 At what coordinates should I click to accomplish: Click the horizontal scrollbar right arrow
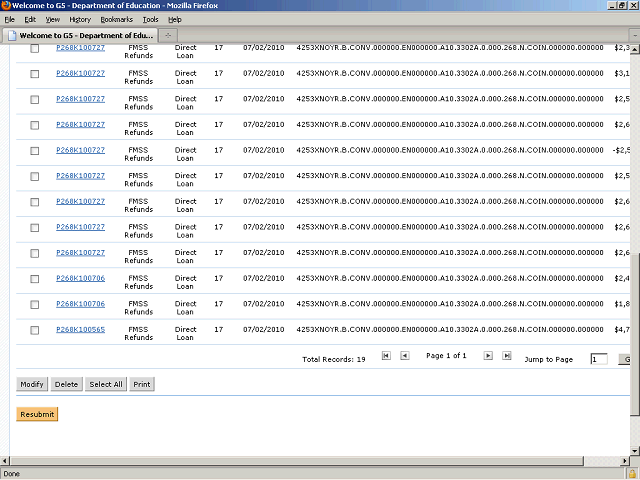624,460
